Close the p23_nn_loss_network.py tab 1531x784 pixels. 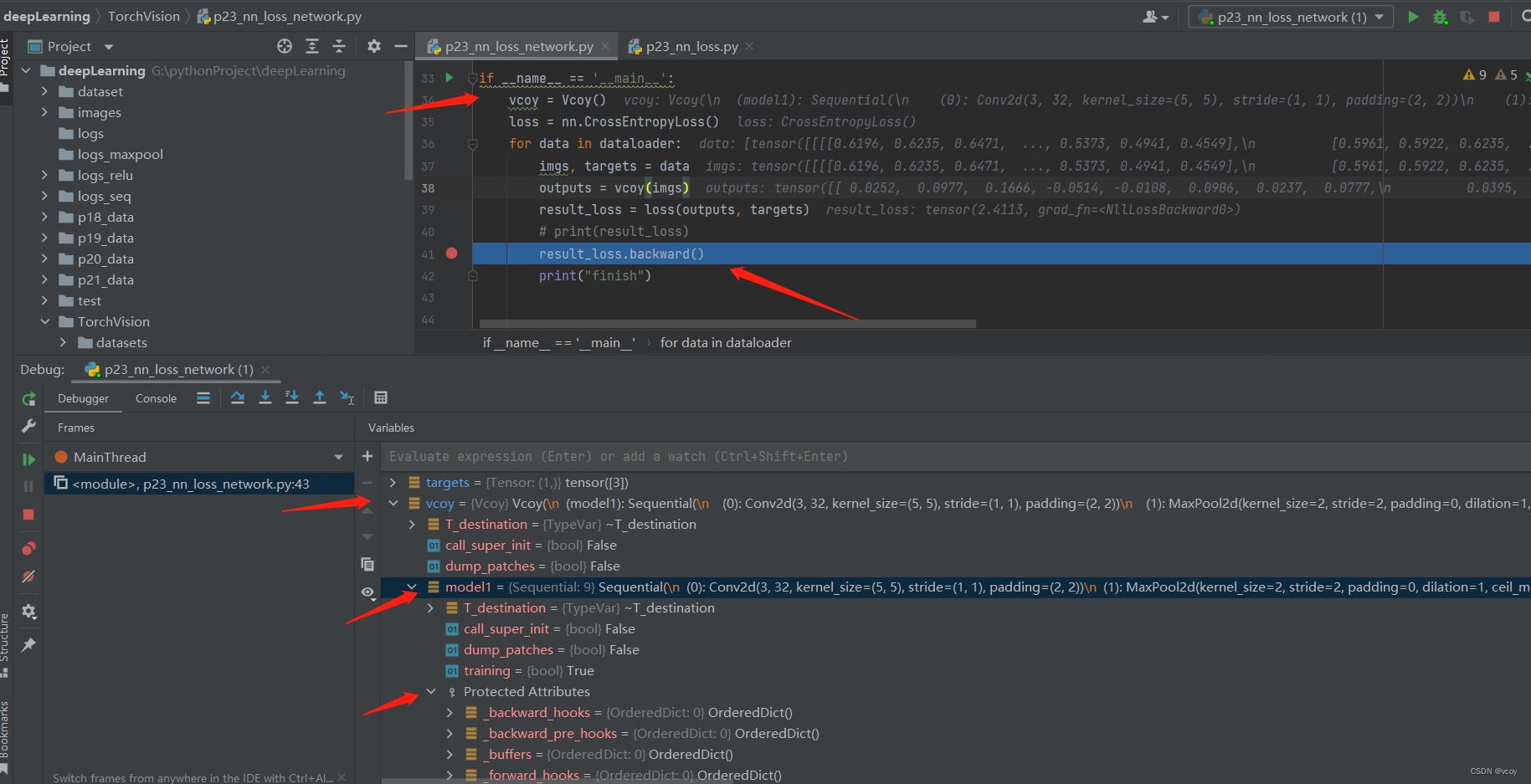point(605,46)
